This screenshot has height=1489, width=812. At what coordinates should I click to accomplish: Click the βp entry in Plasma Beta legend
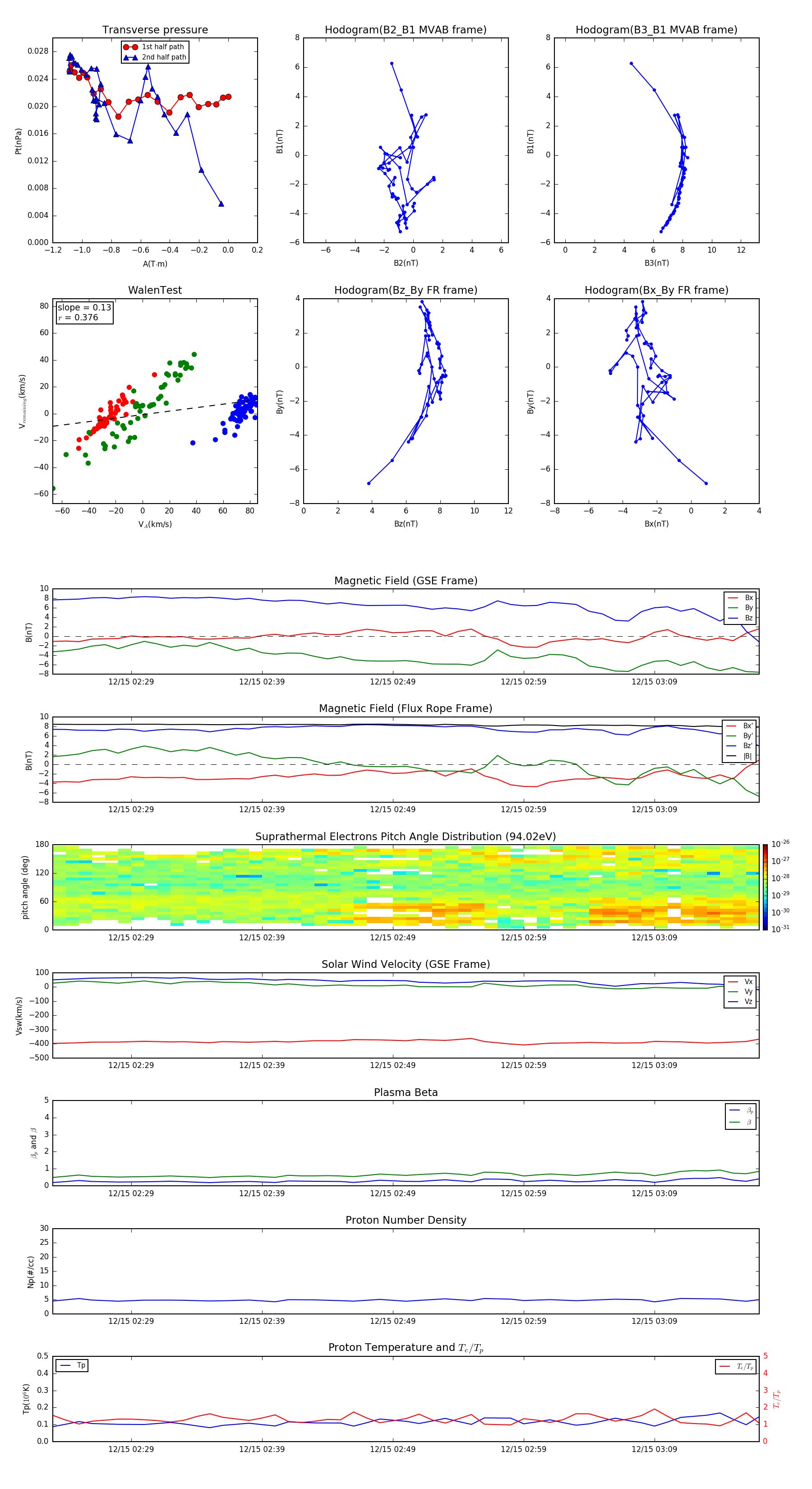(741, 1110)
